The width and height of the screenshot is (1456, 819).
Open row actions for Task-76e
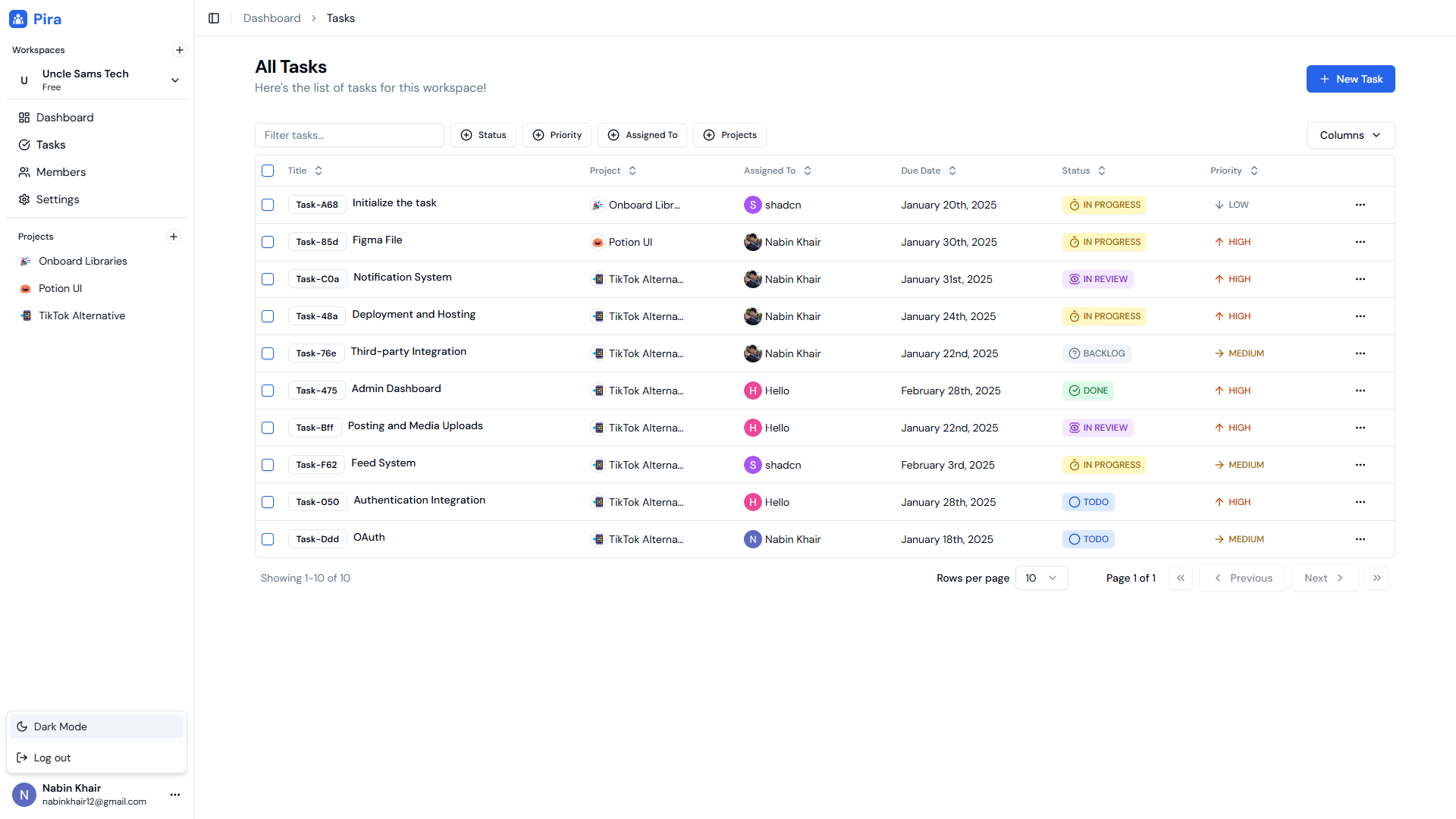(x=1360, y=353)
